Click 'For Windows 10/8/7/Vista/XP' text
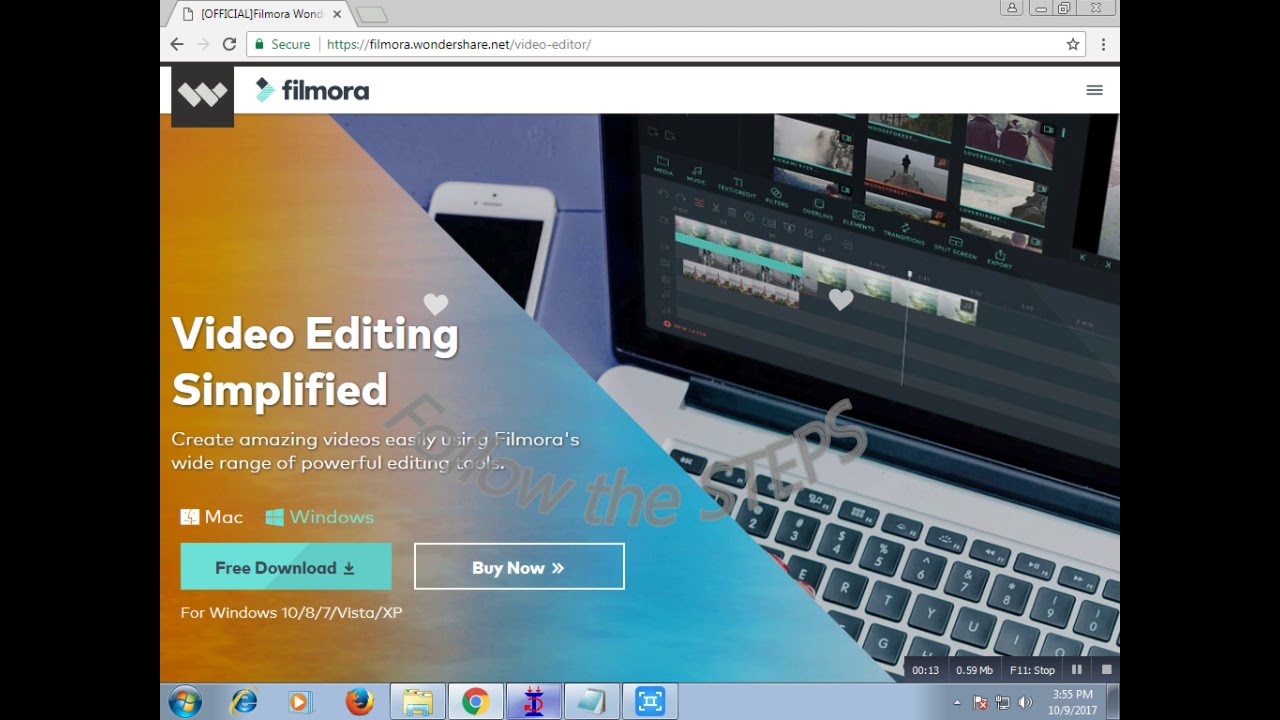This screenshot has height=720, width=1280. pos(291,612)
